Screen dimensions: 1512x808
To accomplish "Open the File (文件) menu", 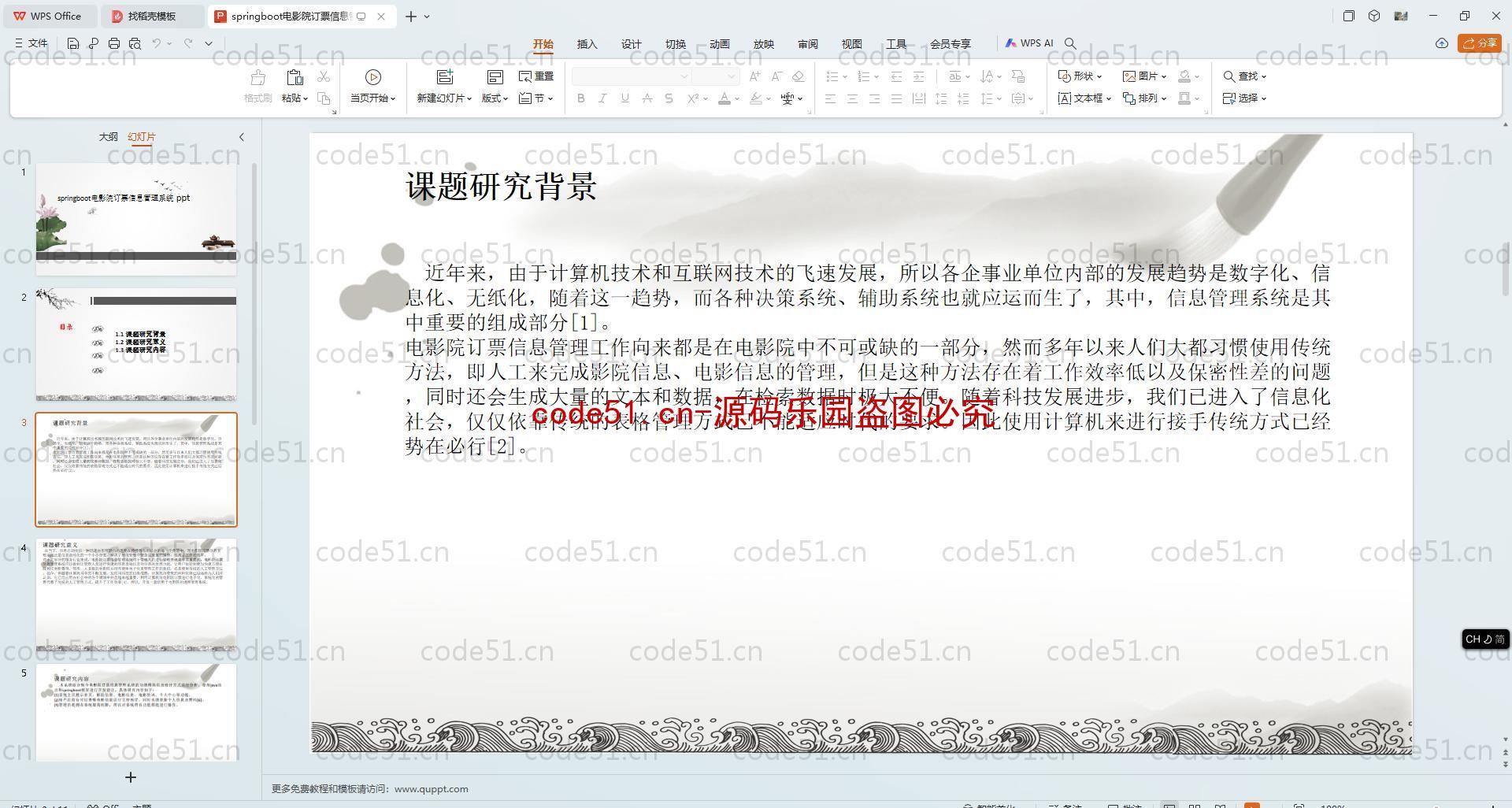I will pos(31,43).
